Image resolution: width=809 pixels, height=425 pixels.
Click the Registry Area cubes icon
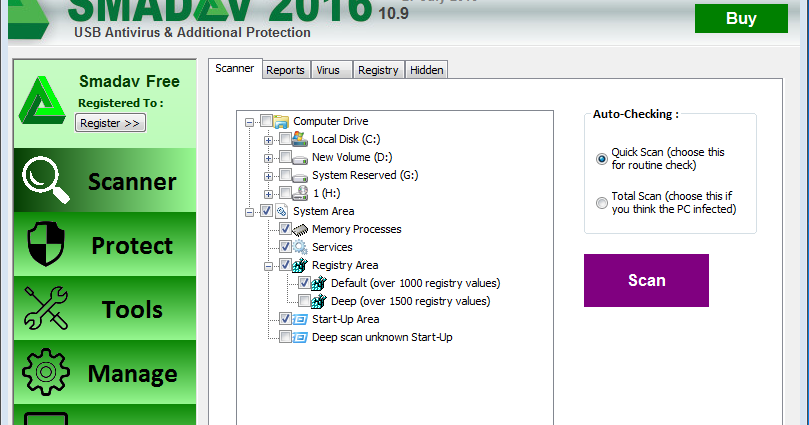300,265
